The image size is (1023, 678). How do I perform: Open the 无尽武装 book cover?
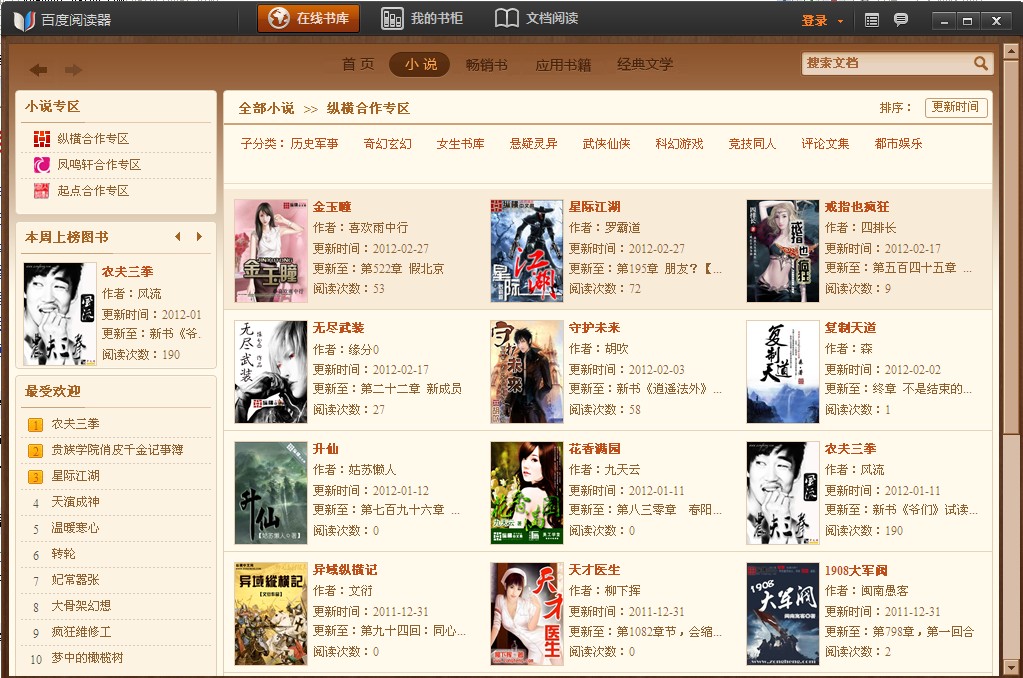coord(271,372)
